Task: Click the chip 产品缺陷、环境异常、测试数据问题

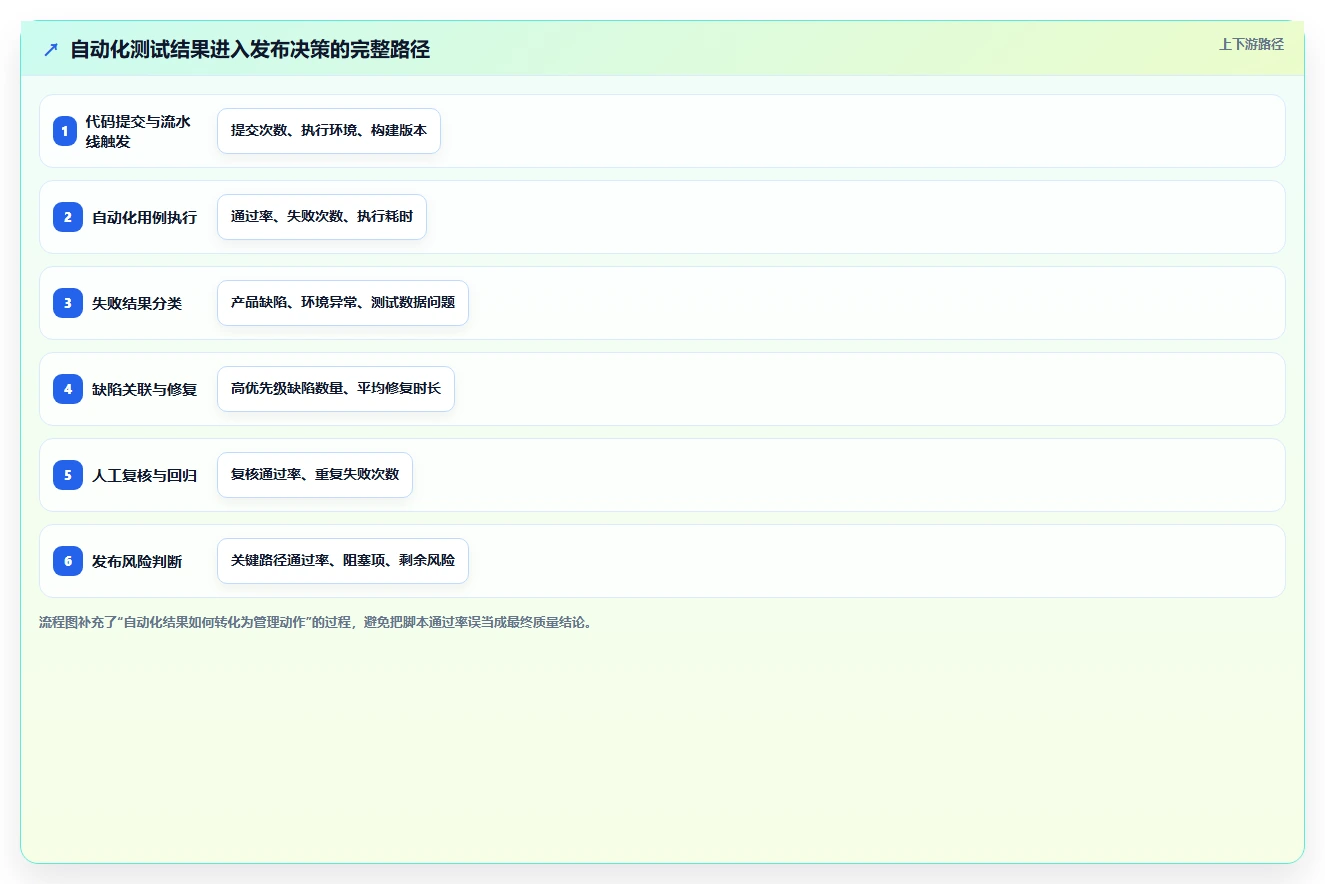Action: [343, 303]
